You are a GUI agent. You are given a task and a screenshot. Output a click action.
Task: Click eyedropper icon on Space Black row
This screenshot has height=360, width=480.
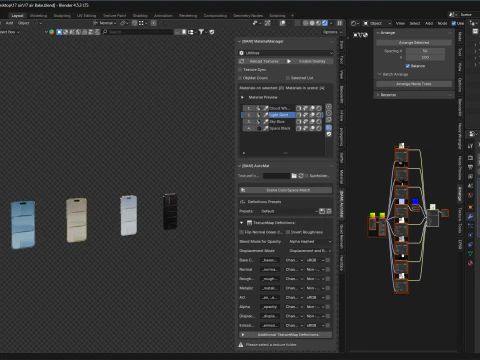(x=266, y=128)
